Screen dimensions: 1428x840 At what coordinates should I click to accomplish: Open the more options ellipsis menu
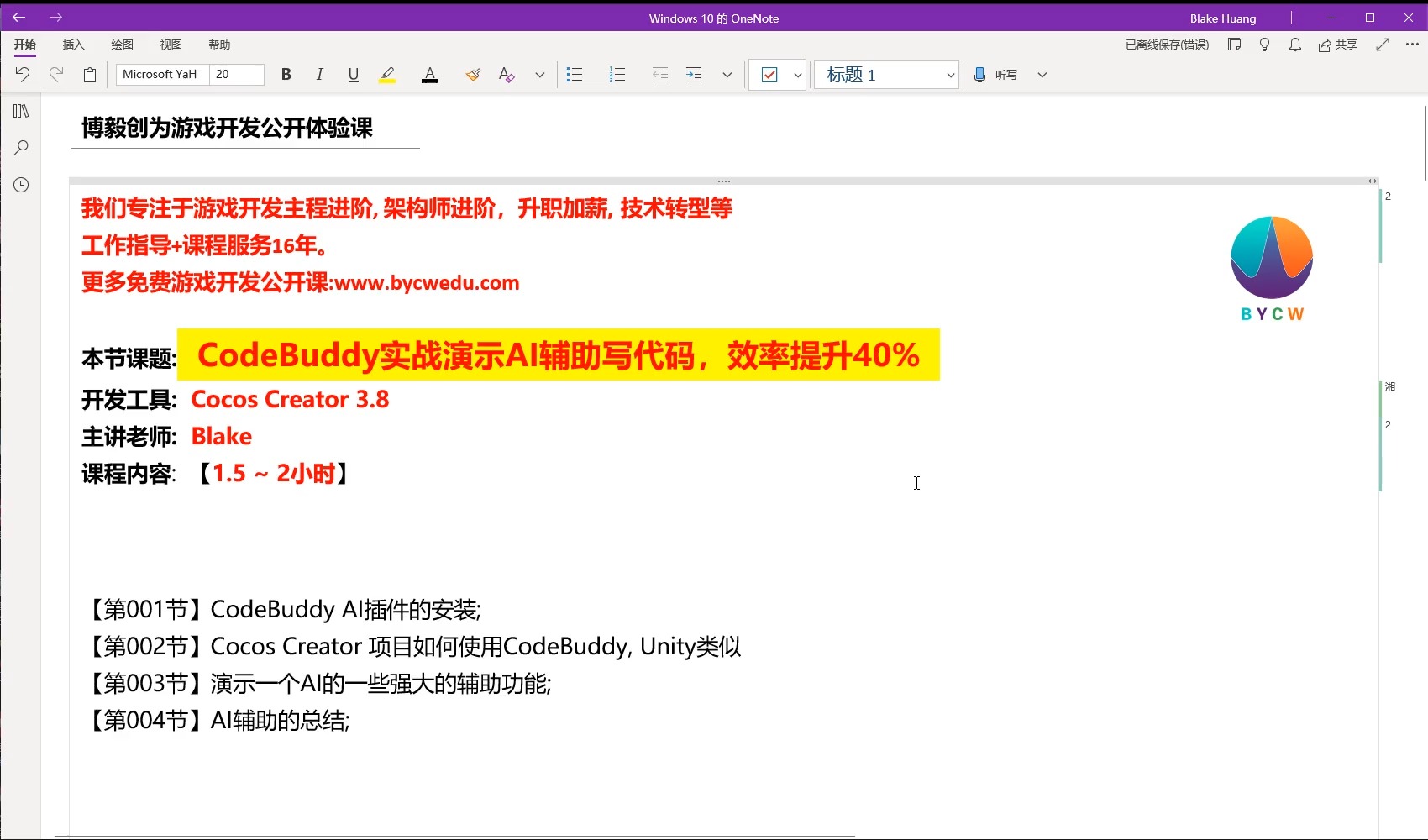pyautogui.click(x=1412, y=45)
